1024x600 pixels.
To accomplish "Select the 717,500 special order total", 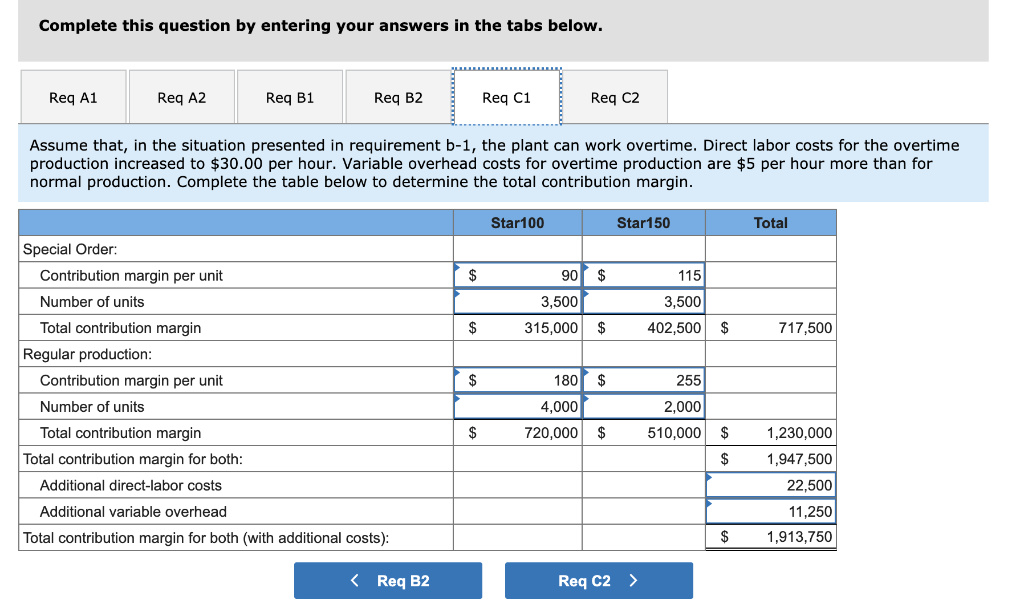I will click(771, 328).
